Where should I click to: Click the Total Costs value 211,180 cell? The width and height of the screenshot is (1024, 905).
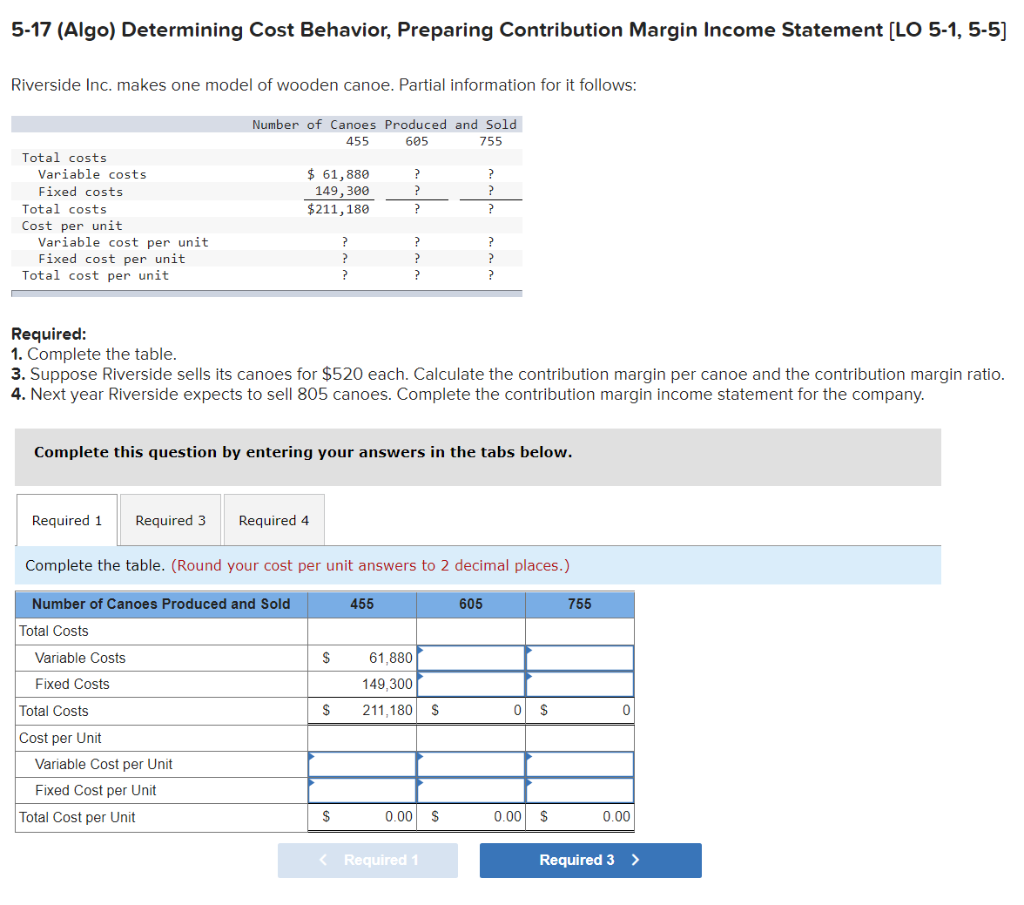point(361,710)
